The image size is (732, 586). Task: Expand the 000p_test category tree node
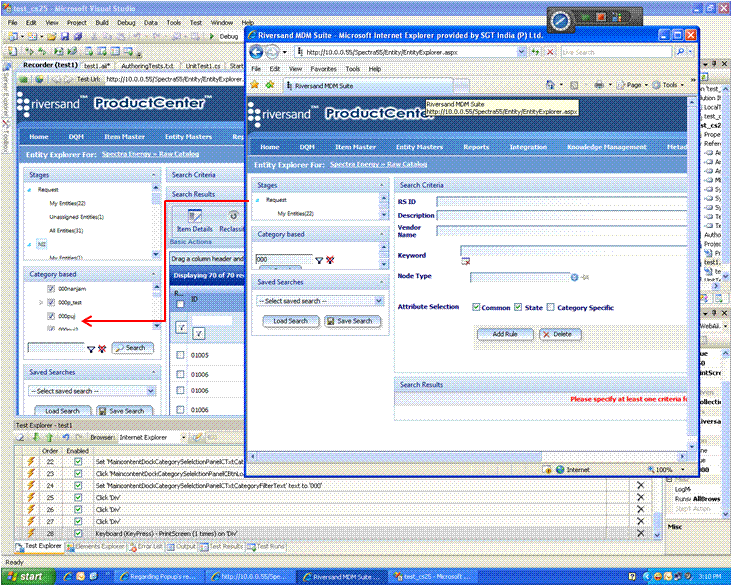pos(41,303)
